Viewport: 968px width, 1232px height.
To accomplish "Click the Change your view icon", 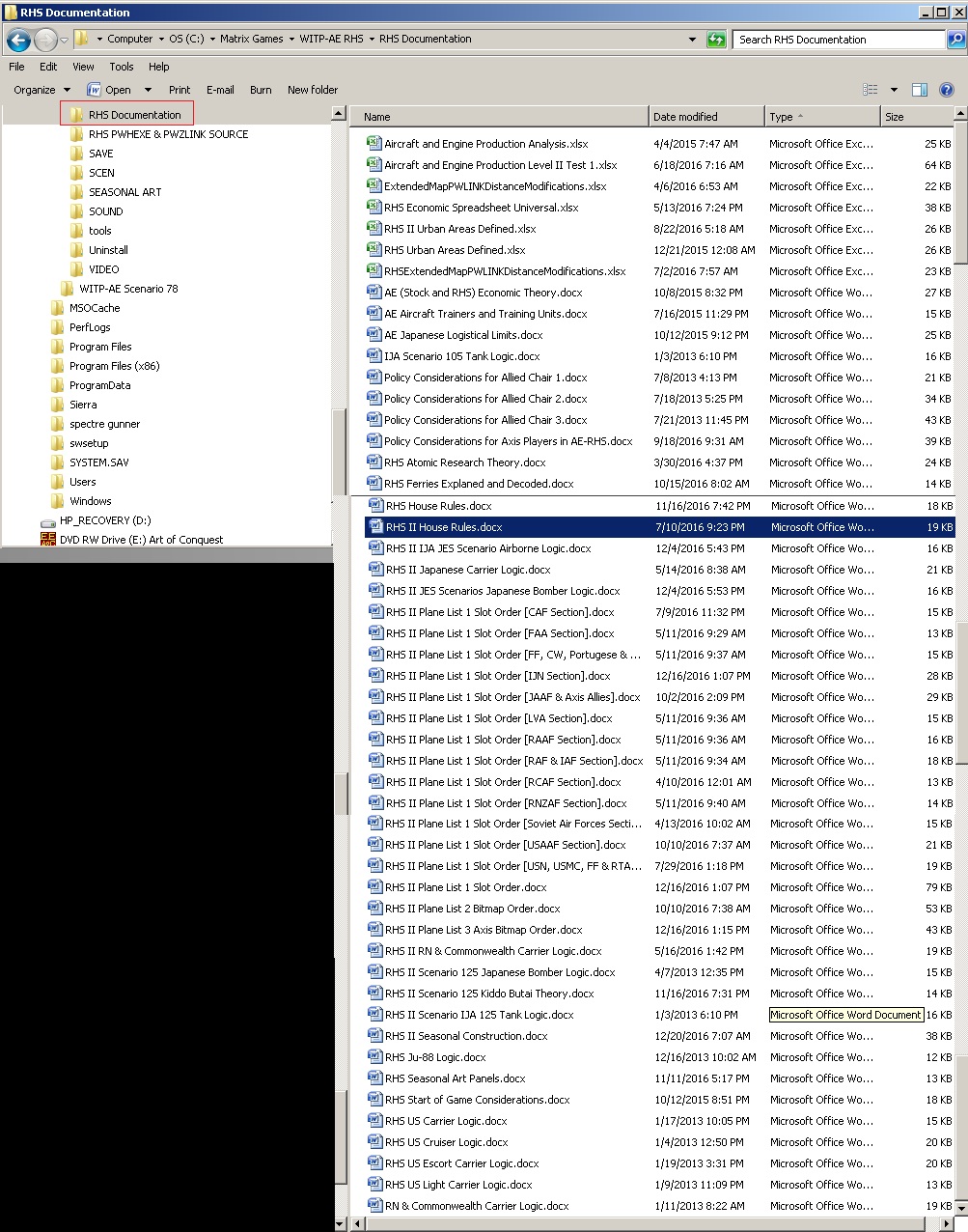I will tap(871, 90).
